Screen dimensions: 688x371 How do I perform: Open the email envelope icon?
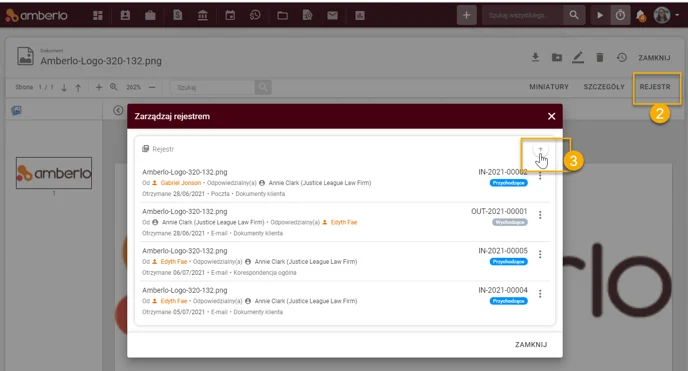pyautogui.click(x=333, y=15)
